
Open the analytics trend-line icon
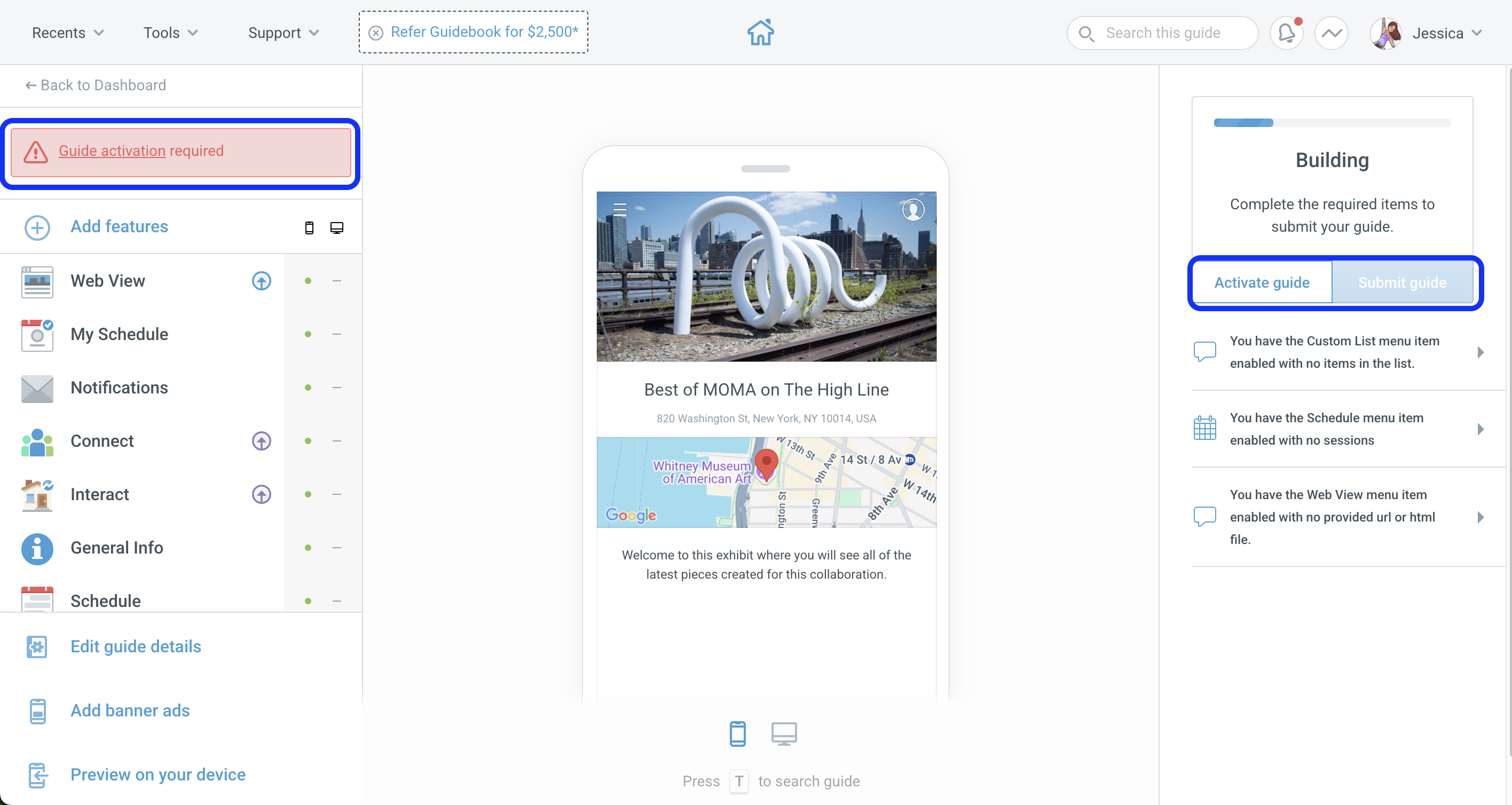1331,33
